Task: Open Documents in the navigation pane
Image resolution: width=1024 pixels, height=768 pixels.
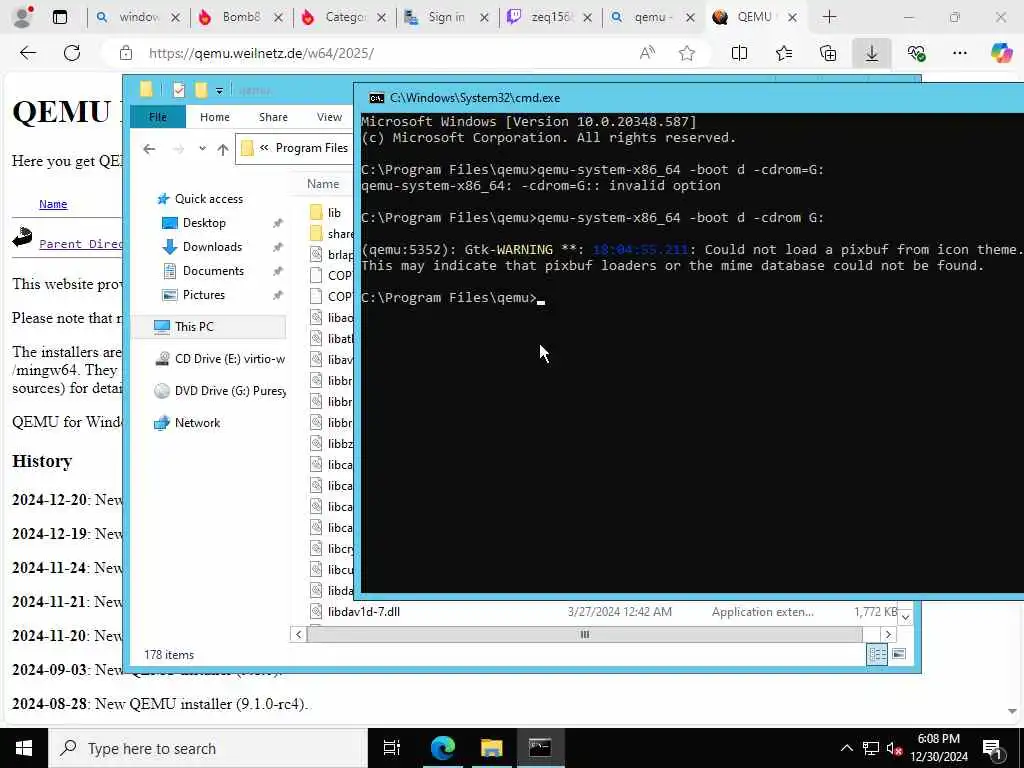Action: point(213,270)
